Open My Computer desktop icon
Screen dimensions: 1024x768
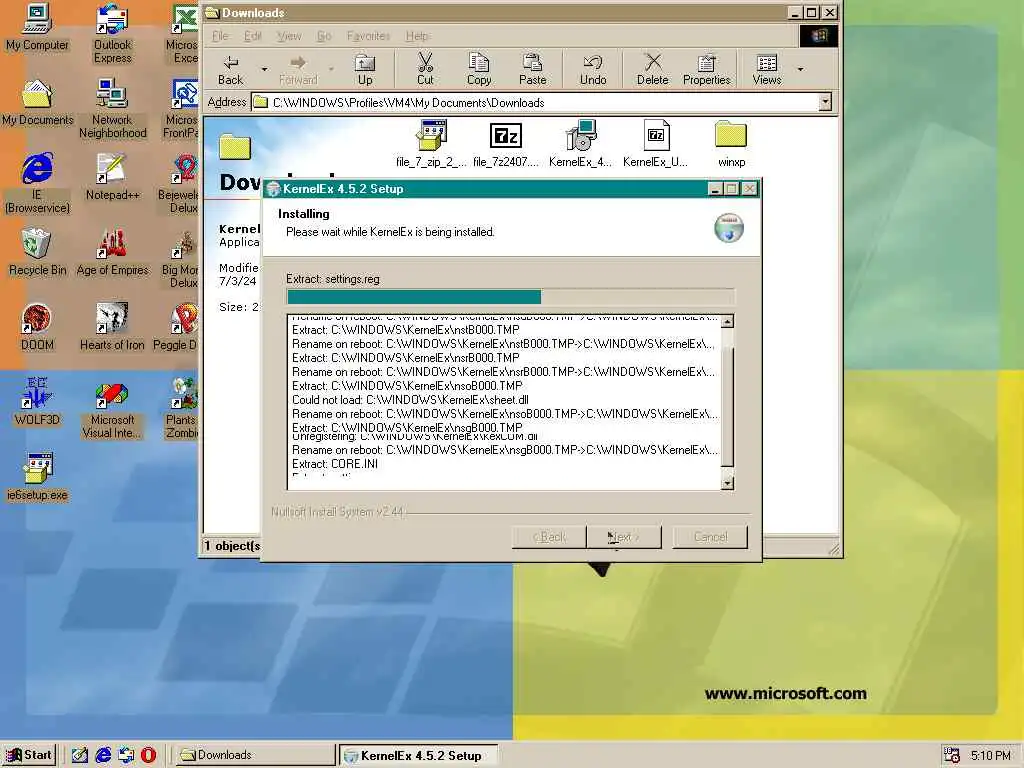point(37,27)
